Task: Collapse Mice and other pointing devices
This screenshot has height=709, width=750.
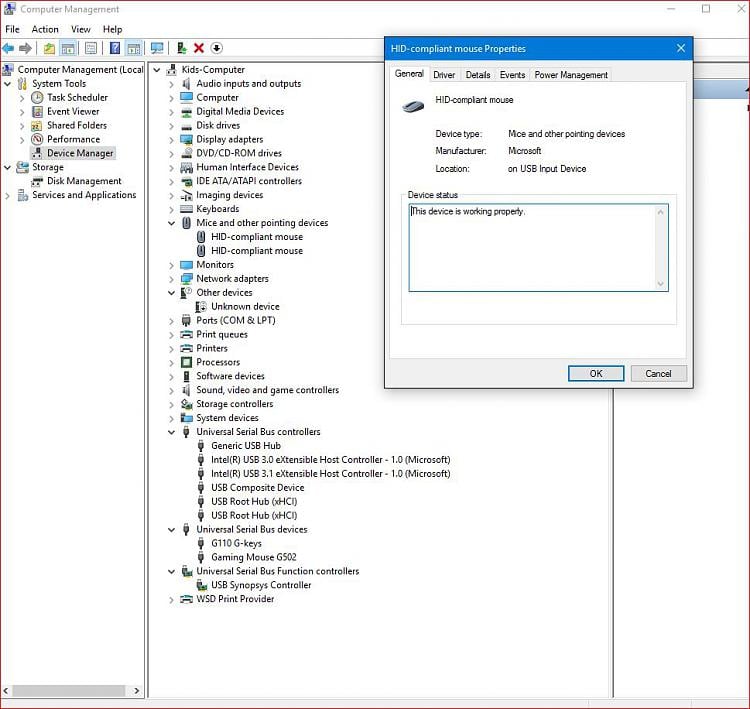Action: click(x=172, y=223)
